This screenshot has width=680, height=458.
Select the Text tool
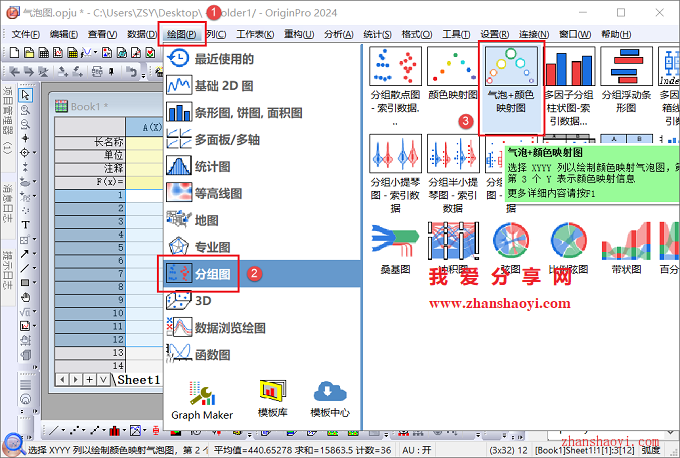point(25,225)
